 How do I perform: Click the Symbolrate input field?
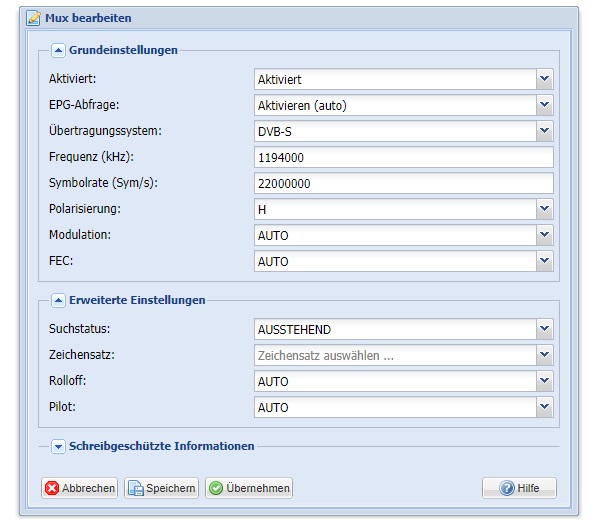point(404,183)
